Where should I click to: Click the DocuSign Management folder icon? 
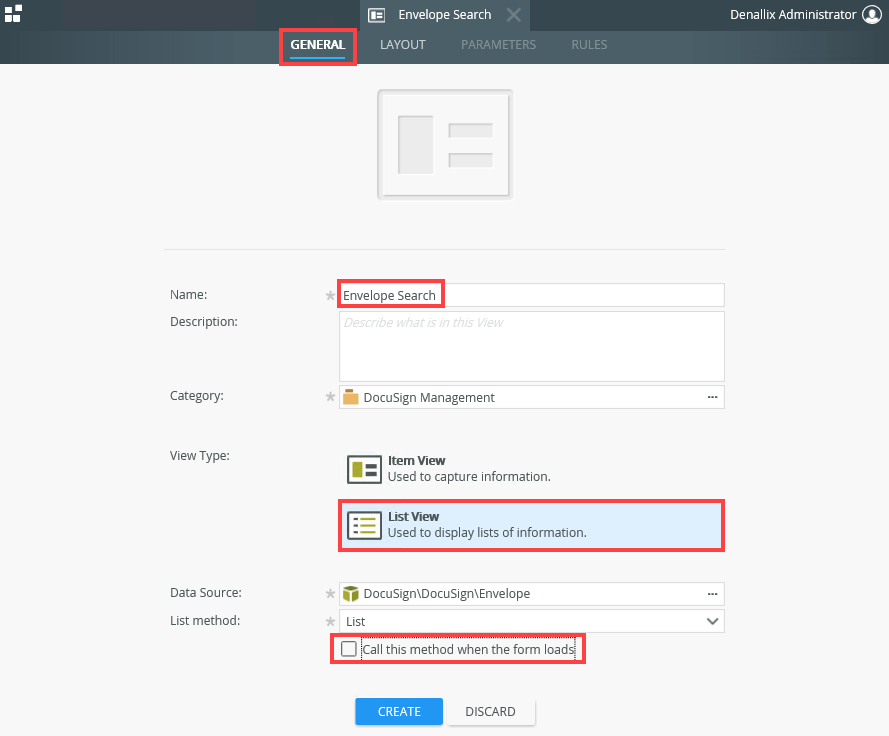click(350, 397)
